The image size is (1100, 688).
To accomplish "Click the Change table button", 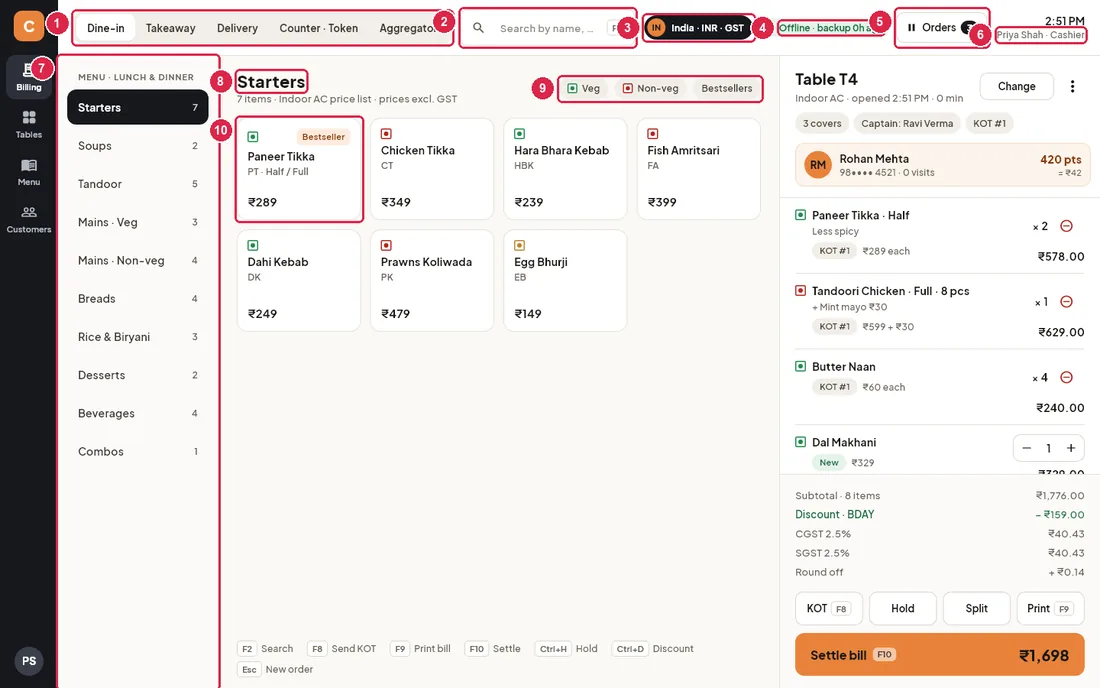I will [x=1017, y=86].
